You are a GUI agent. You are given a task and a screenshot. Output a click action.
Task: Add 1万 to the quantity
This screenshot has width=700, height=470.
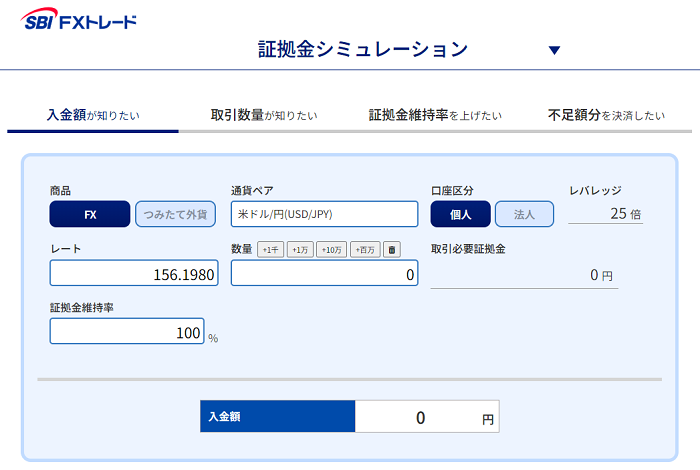pos(300,250)
